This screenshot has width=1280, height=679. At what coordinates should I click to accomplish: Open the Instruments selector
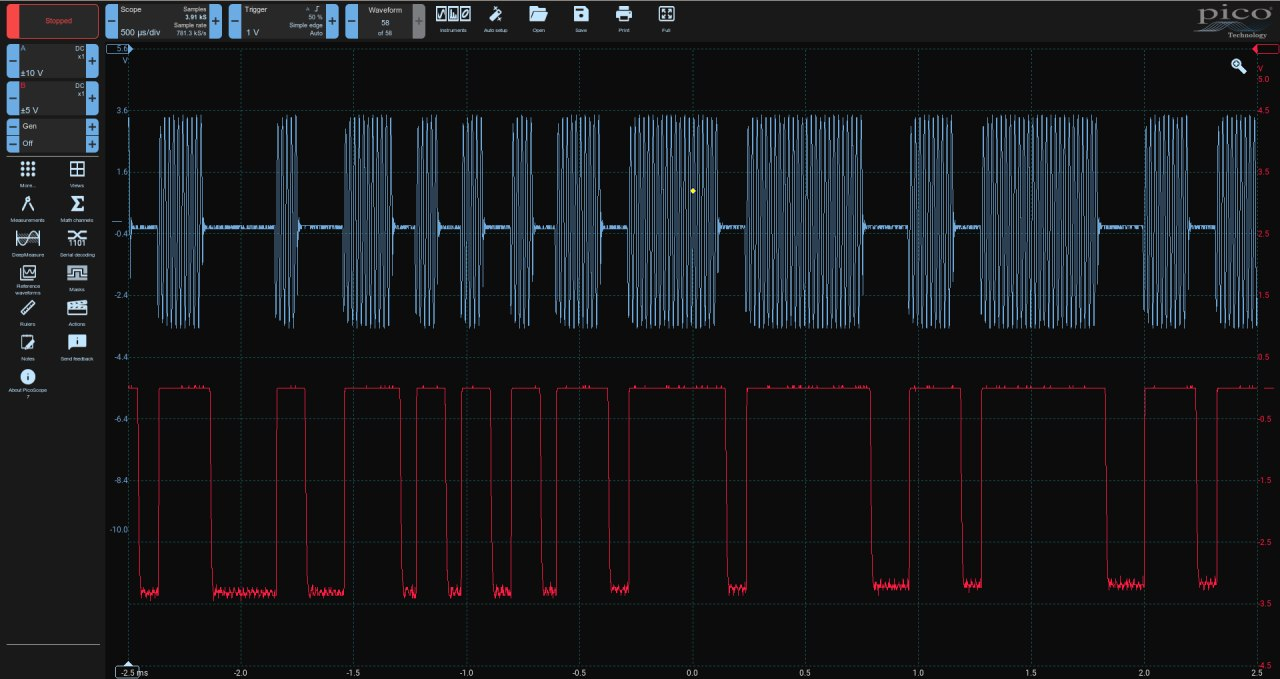(x=453, y=18)
